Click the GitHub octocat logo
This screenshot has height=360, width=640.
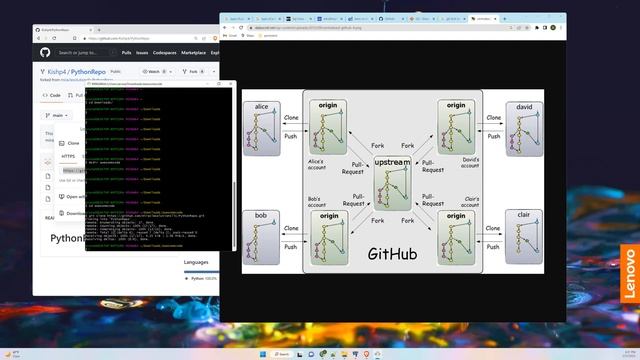45,52
